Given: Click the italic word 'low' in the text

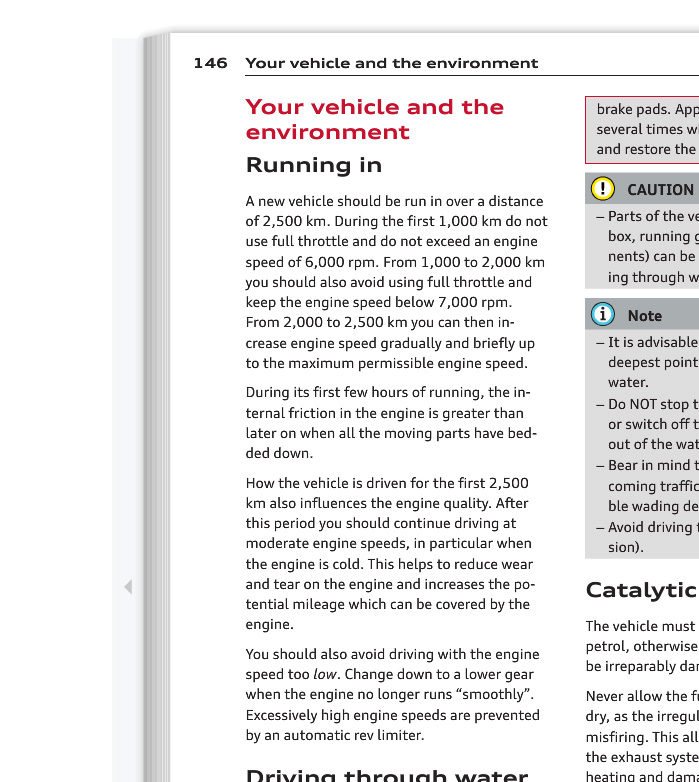Looking at the screenshot, I should pyautogui.click(x=325, y=674).
